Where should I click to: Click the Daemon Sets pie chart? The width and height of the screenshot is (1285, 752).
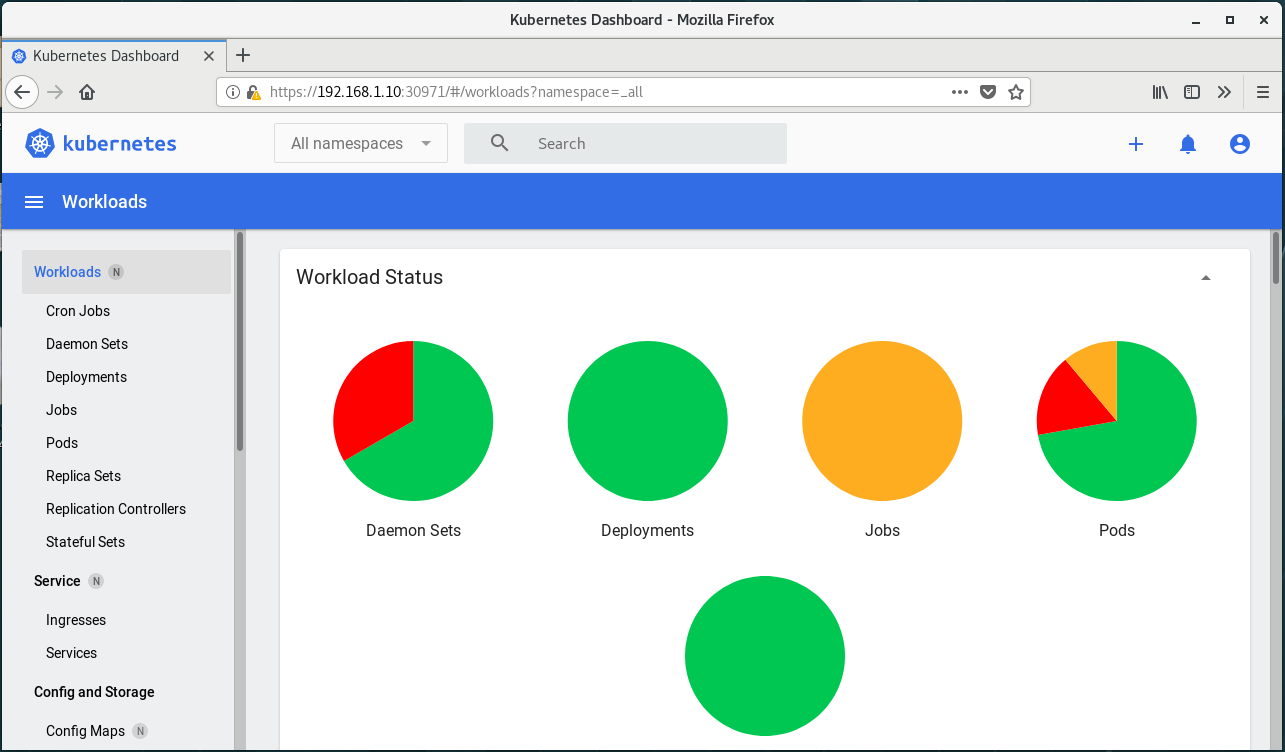[x=413, y=421]
